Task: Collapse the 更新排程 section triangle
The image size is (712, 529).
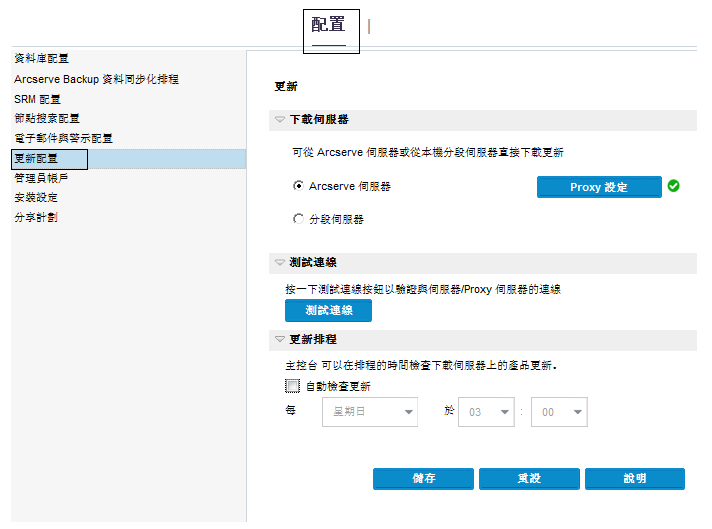Action: click(280, 339)
